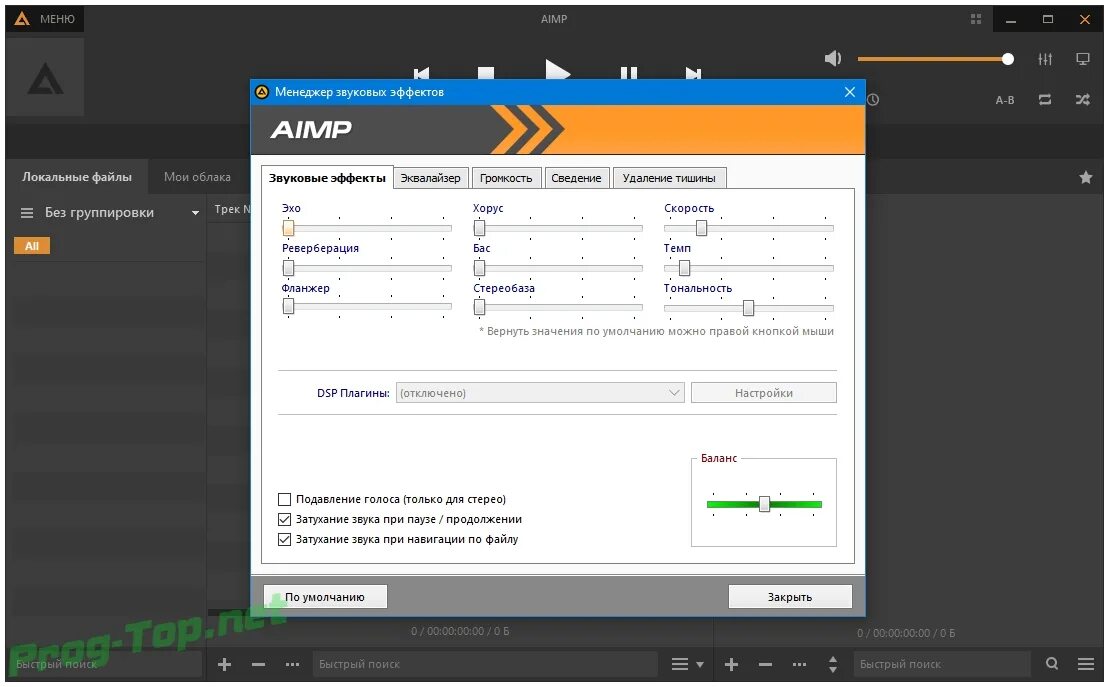Click the pause button

pos(629,73)
